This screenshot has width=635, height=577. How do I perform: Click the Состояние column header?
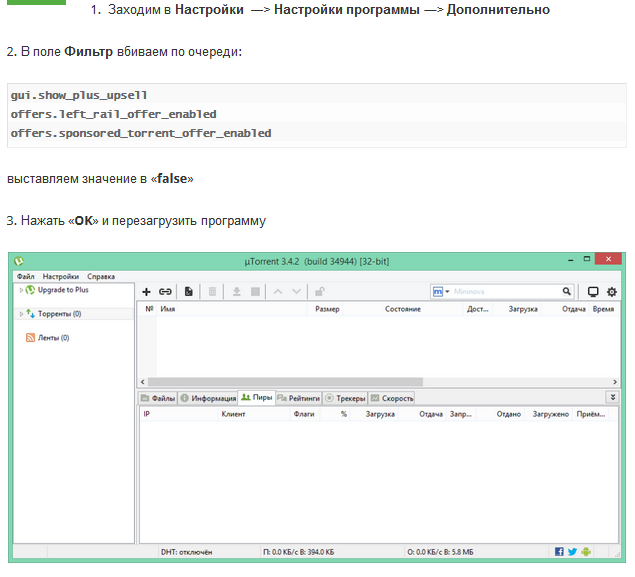[403, 309]
